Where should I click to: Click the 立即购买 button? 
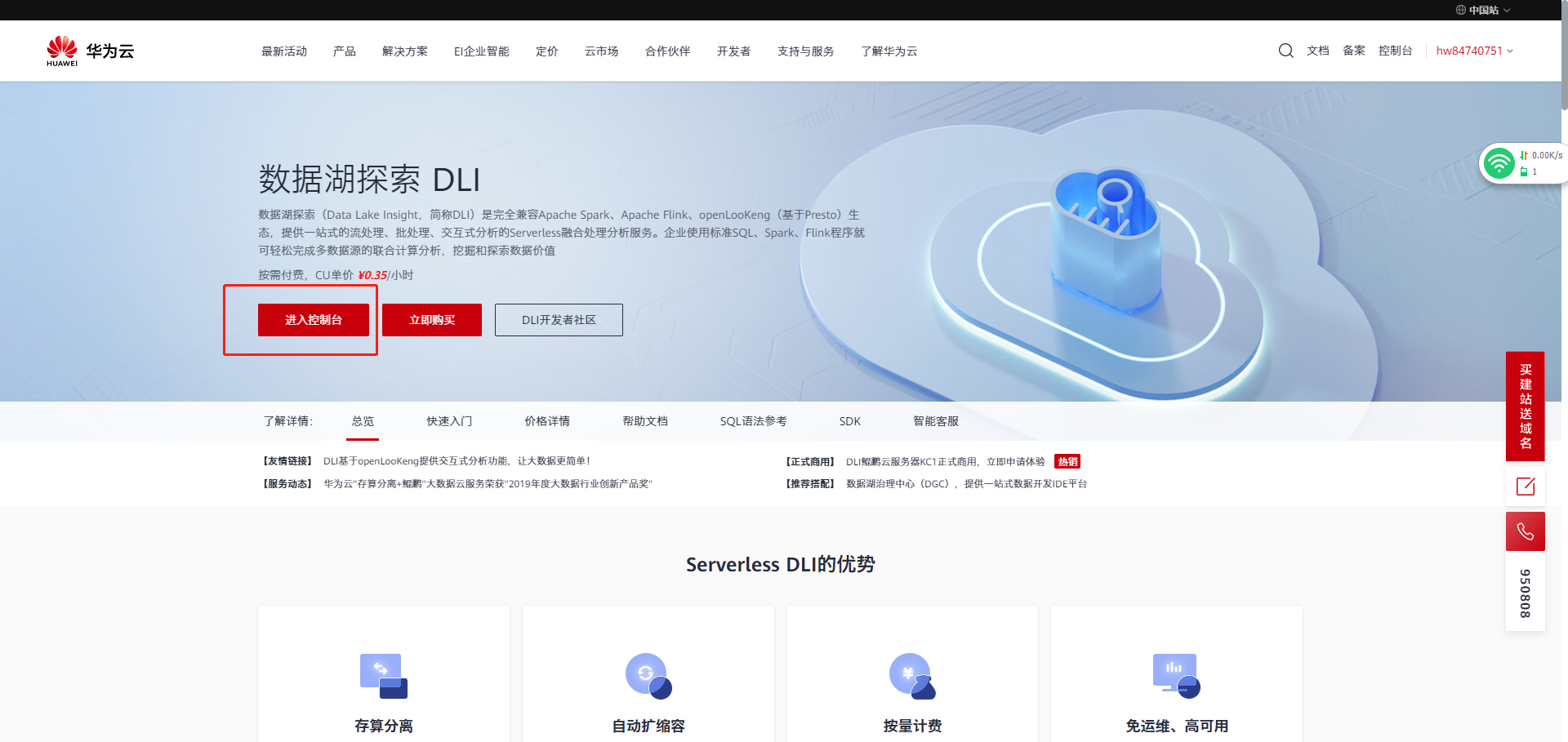pos(432,320)
